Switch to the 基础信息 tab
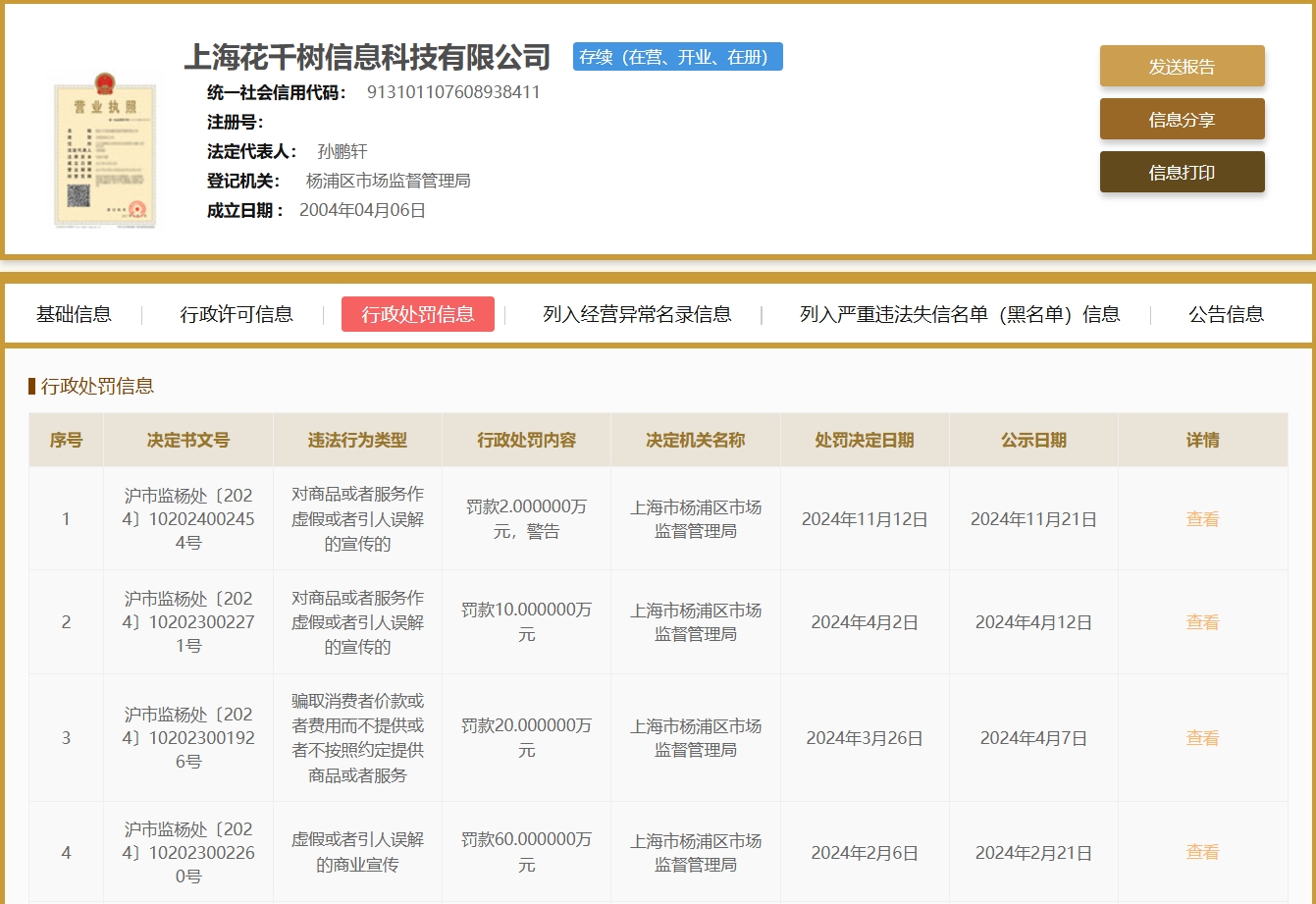The image size is (1316, 904). point(74,314)
